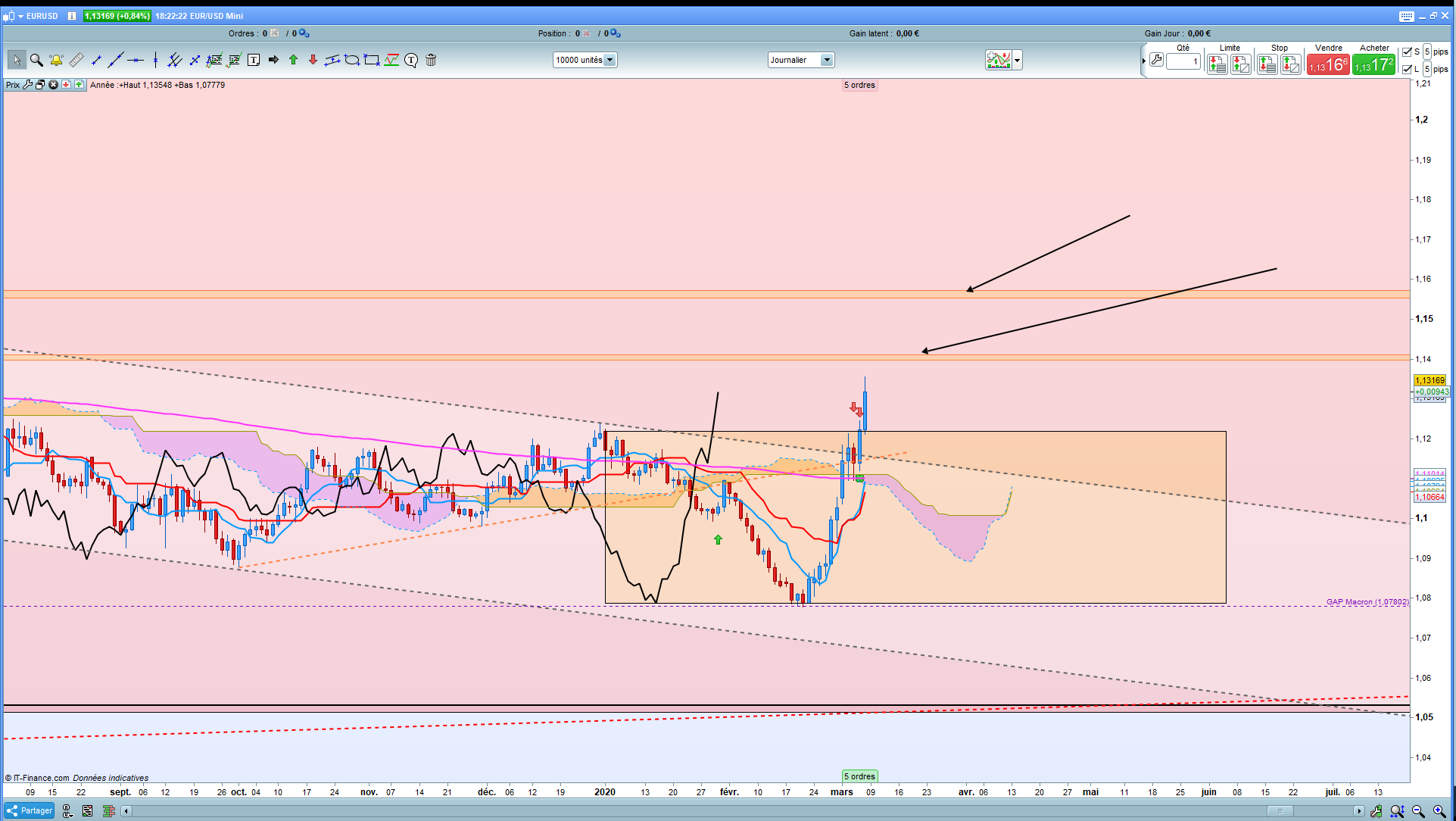Select the ellipse drawing tool
The image size is (1456, 821).
pos(352,60)
